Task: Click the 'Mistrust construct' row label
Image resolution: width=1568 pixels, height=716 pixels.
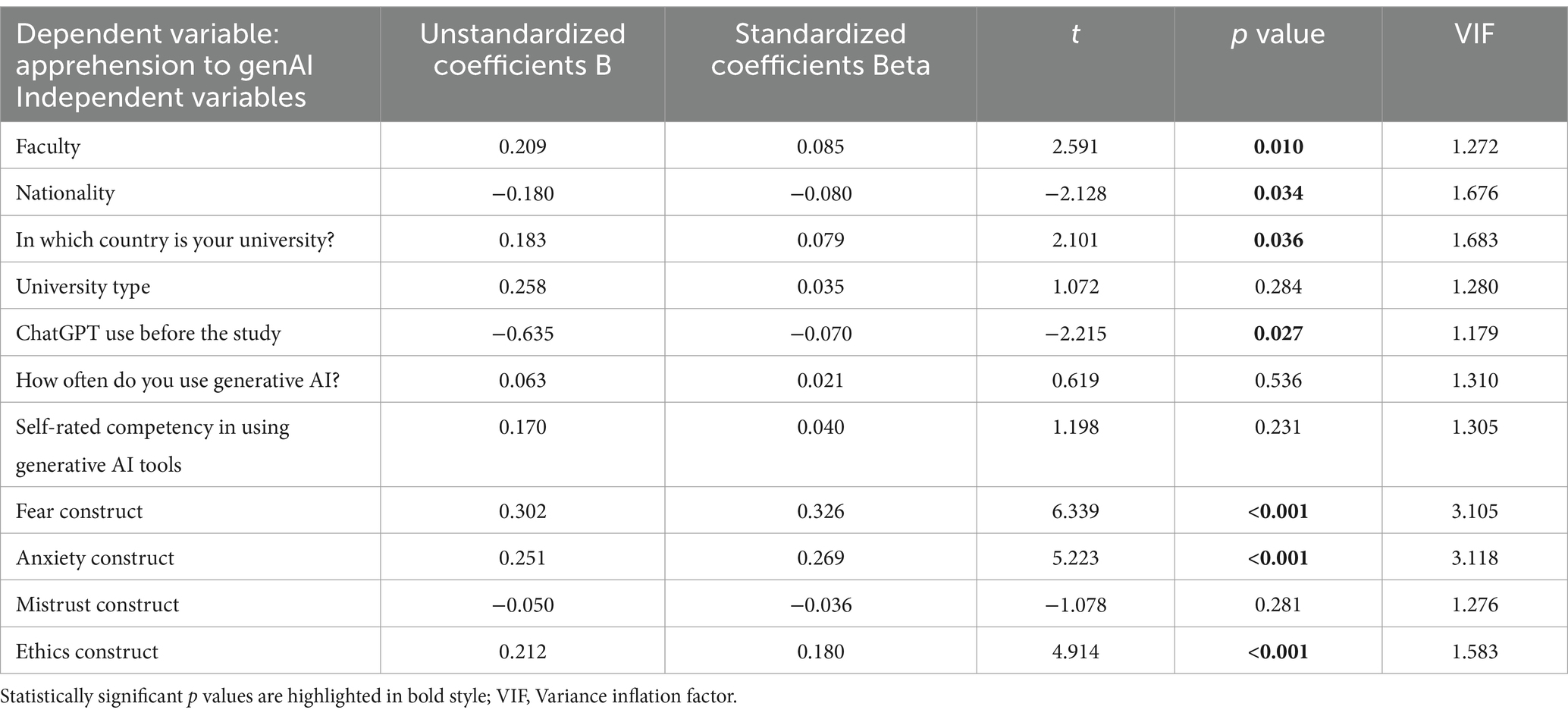Action: coord(98,605)
